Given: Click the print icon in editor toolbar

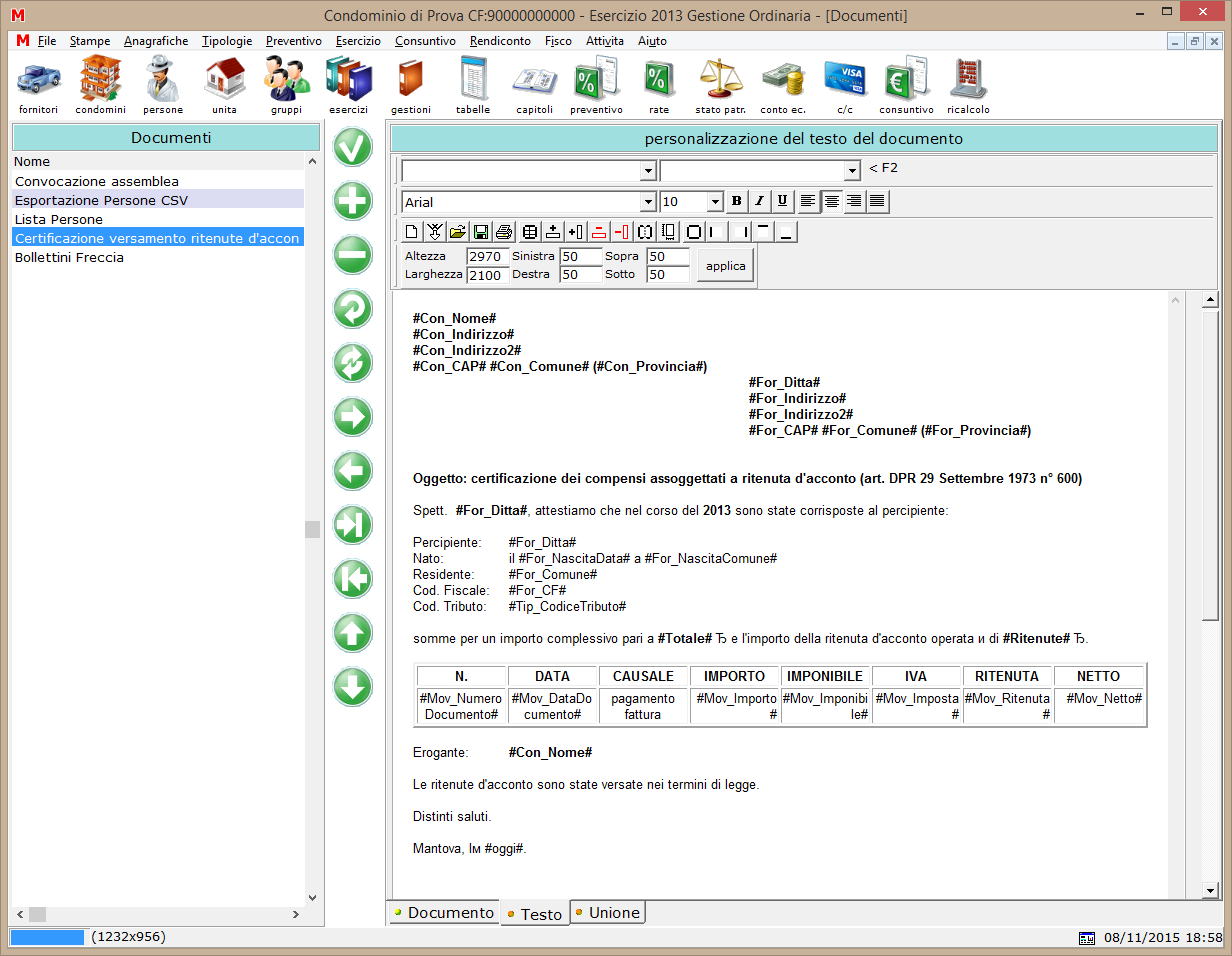Looking at the screenshot, I should tap(504, 232).
